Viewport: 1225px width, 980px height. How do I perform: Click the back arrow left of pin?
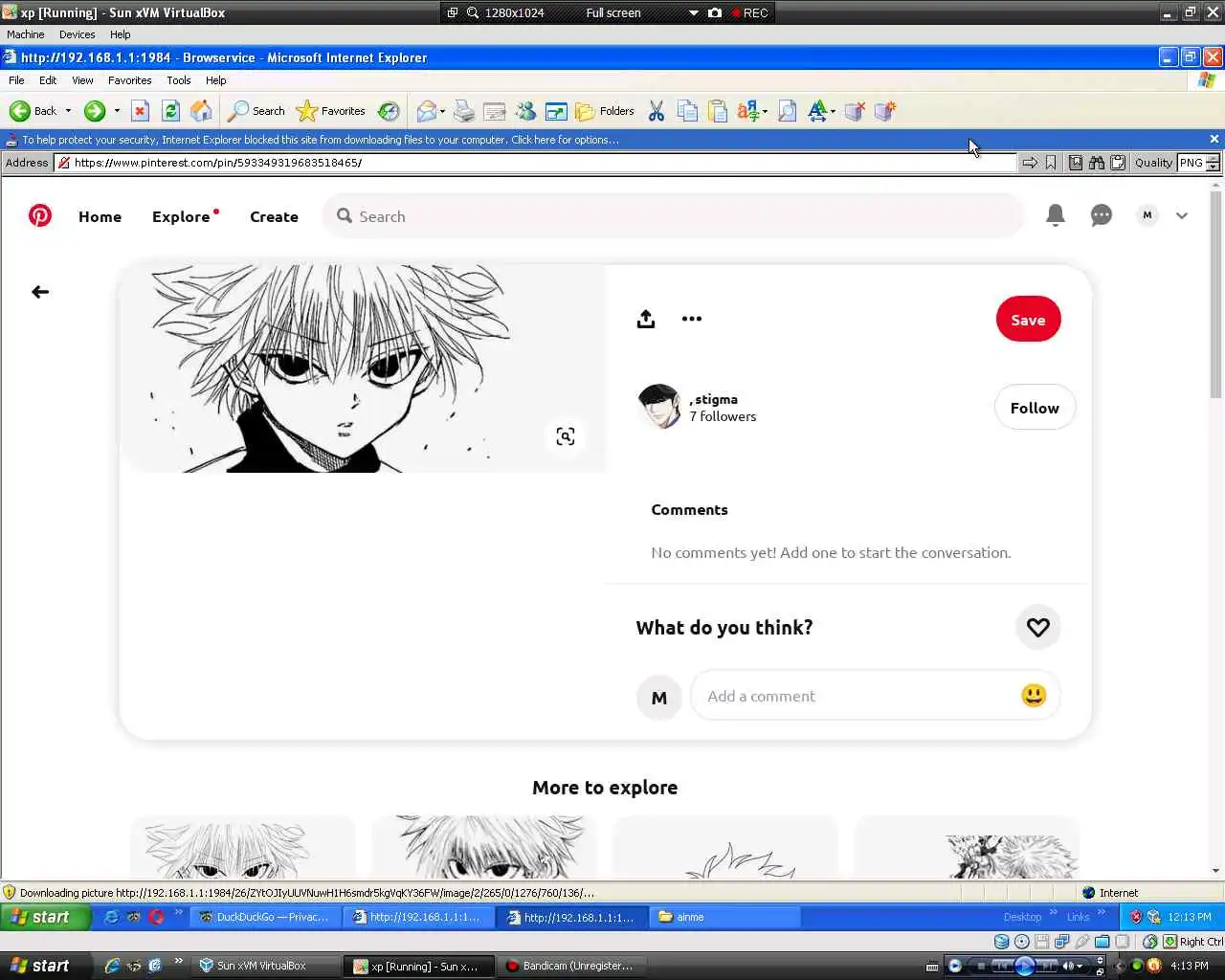point(40,292)
